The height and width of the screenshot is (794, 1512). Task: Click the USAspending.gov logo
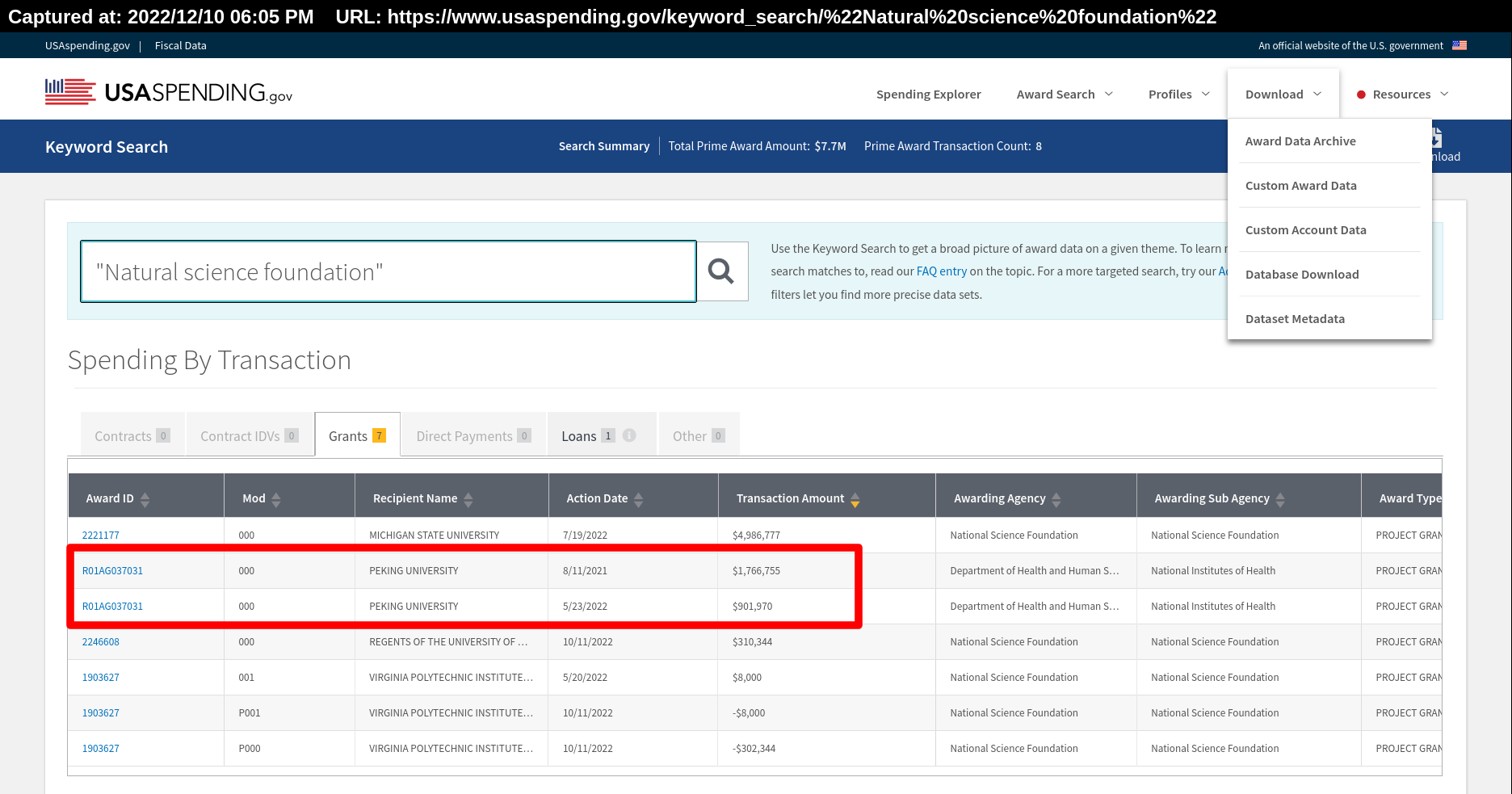(x=169, y=93)
